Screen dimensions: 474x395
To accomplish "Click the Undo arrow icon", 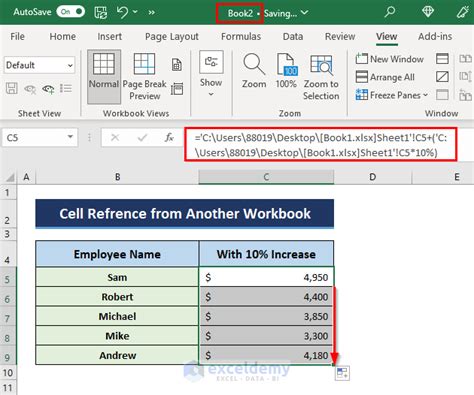I will pyautogui.click(x=122, y=12).
